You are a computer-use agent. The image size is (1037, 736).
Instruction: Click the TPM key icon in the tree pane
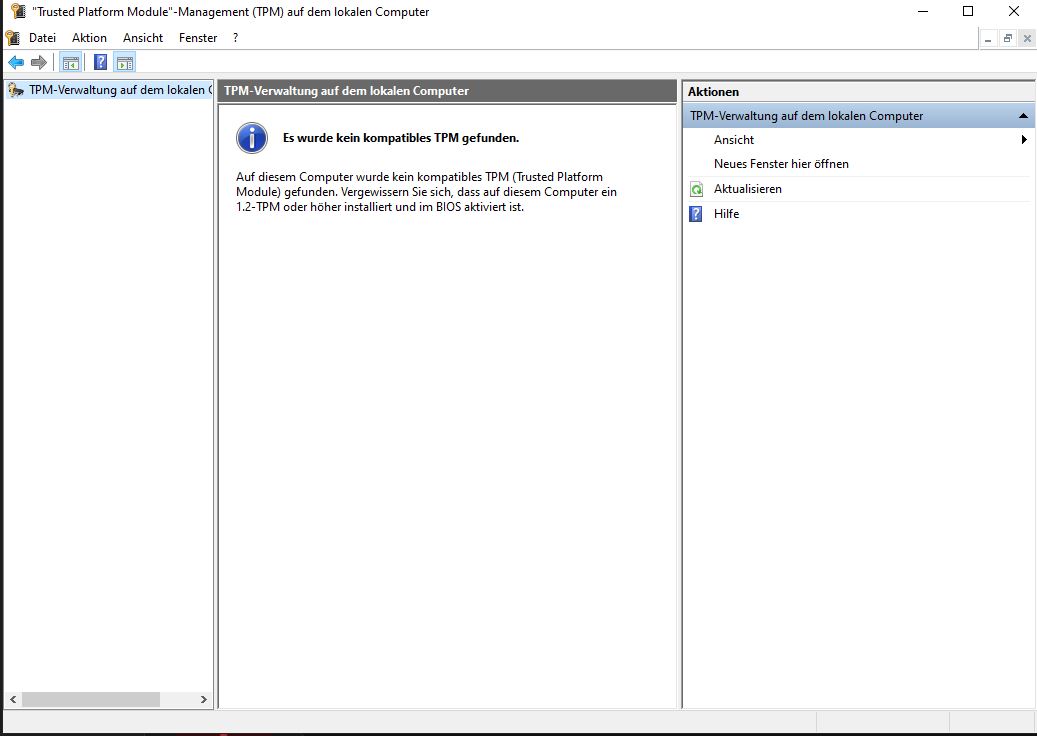[17, 90]
